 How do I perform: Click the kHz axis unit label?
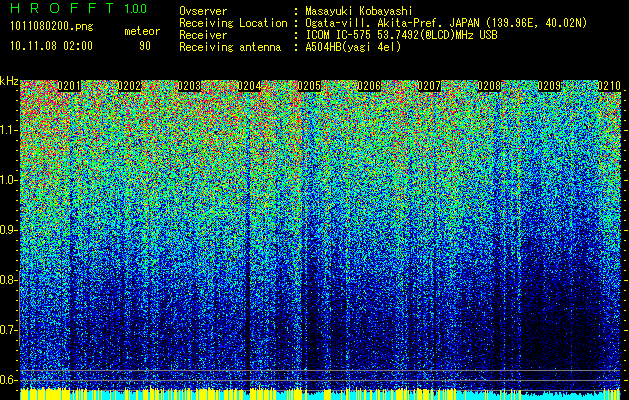(9, 81)
